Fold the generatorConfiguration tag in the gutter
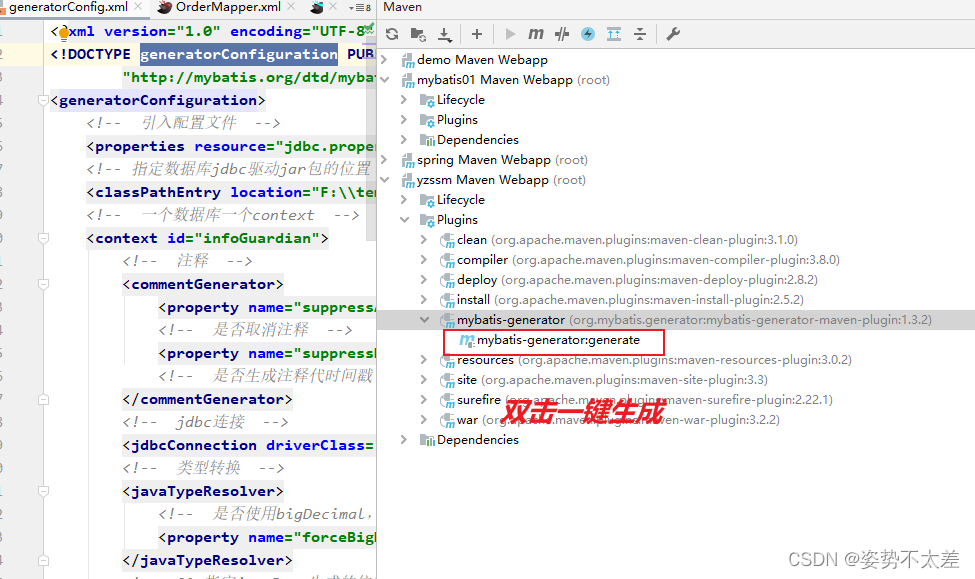The height and width of the screenshot is (579, 975). (x=43, y=100)
